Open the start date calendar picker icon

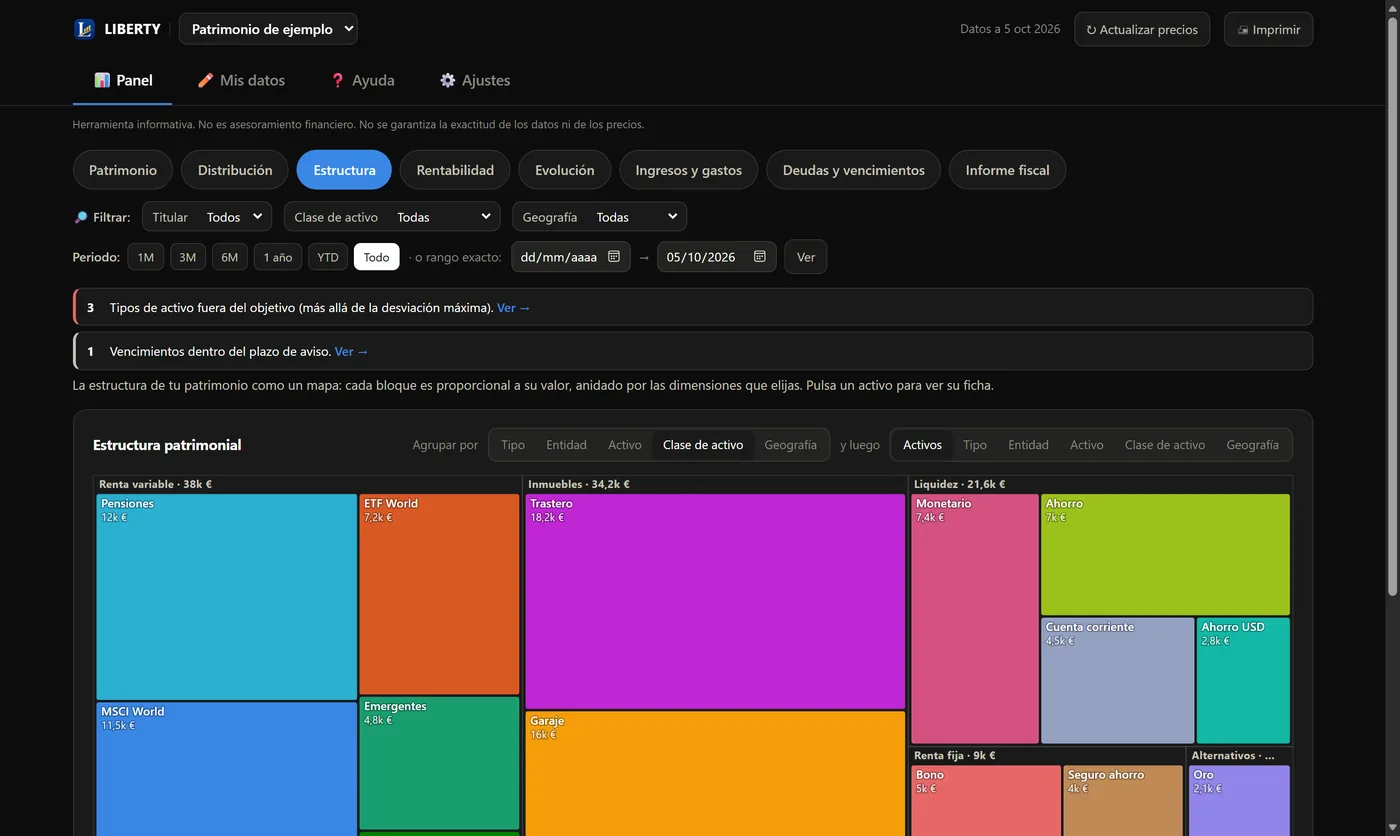click(614, 257)
